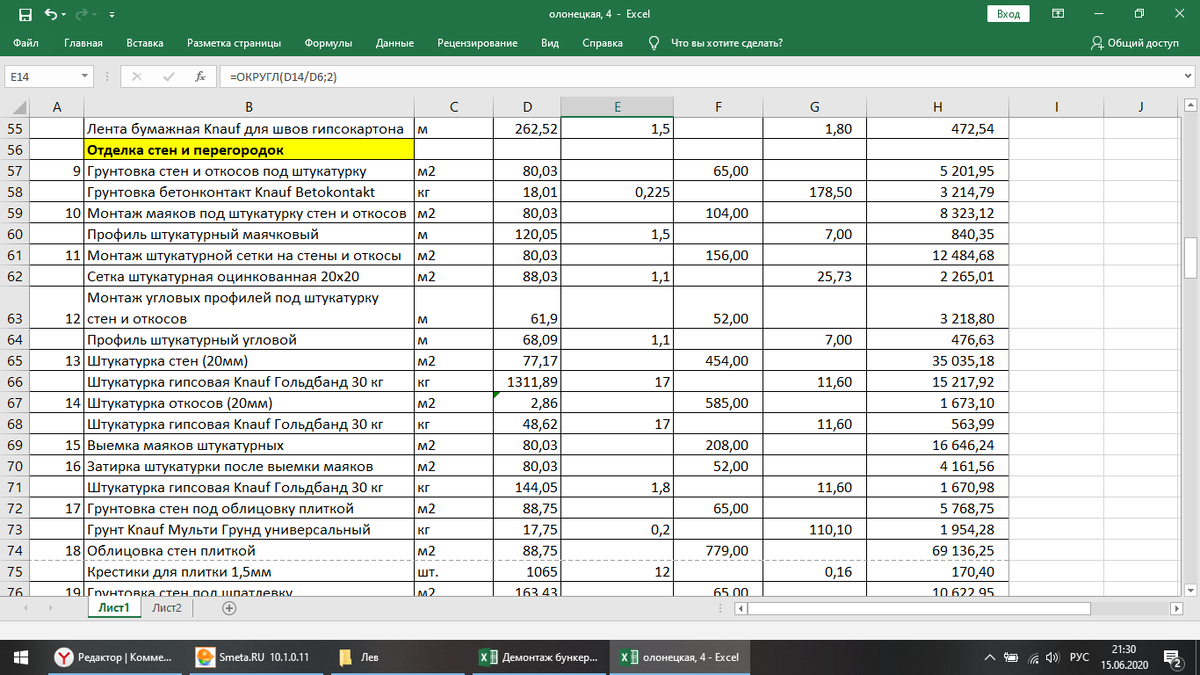Click vertical scrollbar down arrow
This screenshot has width=1200, height=675.
(1190, 588)
